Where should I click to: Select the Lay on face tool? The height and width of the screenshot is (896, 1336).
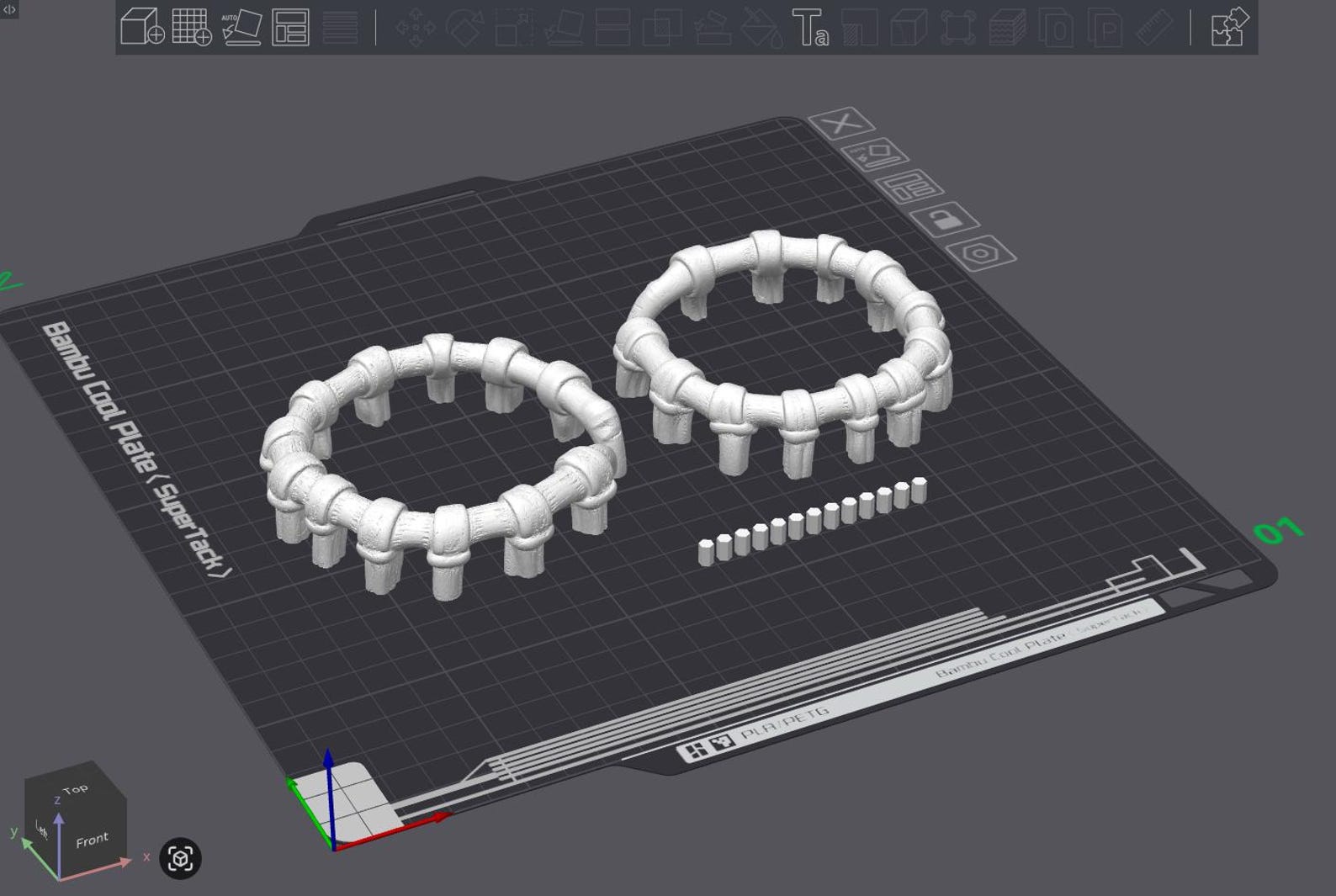pos(564,27)
